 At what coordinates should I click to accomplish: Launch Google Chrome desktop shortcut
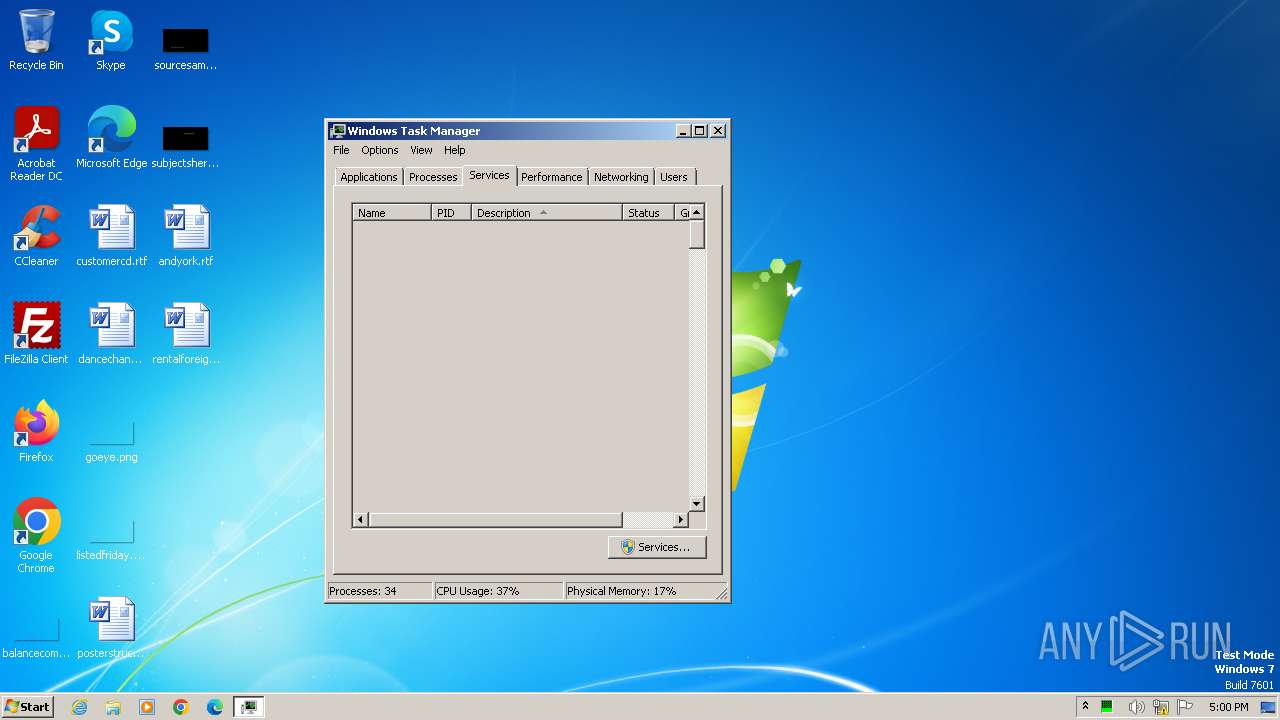36,536
